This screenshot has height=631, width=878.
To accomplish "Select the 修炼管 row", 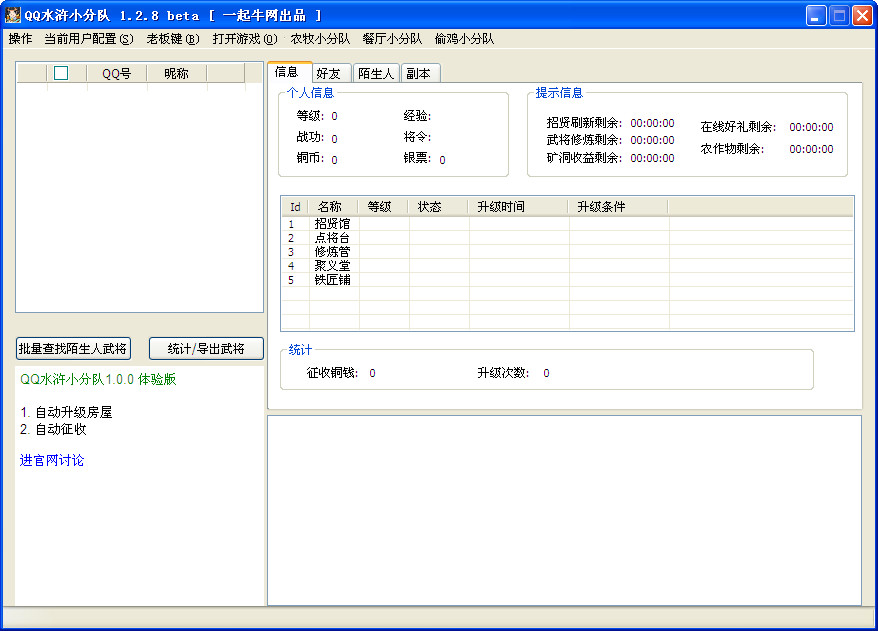I will click(x=568, y=252).
